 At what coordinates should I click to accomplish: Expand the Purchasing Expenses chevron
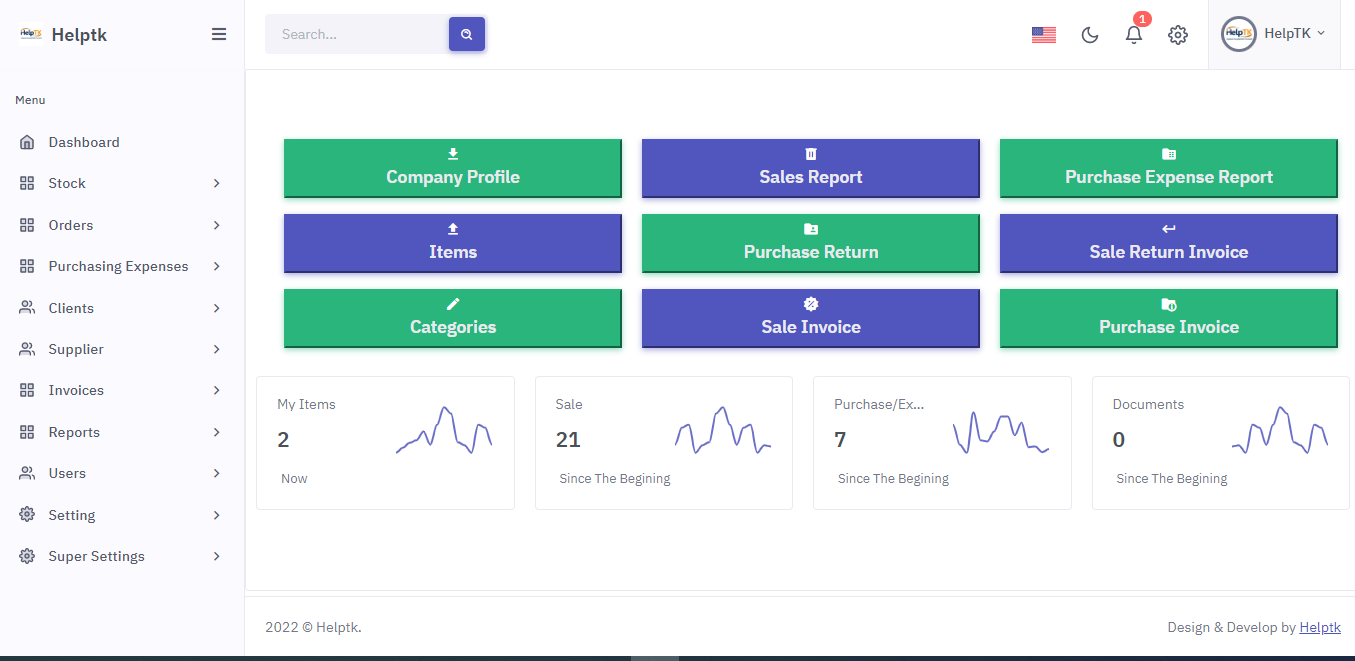[216, 267]
